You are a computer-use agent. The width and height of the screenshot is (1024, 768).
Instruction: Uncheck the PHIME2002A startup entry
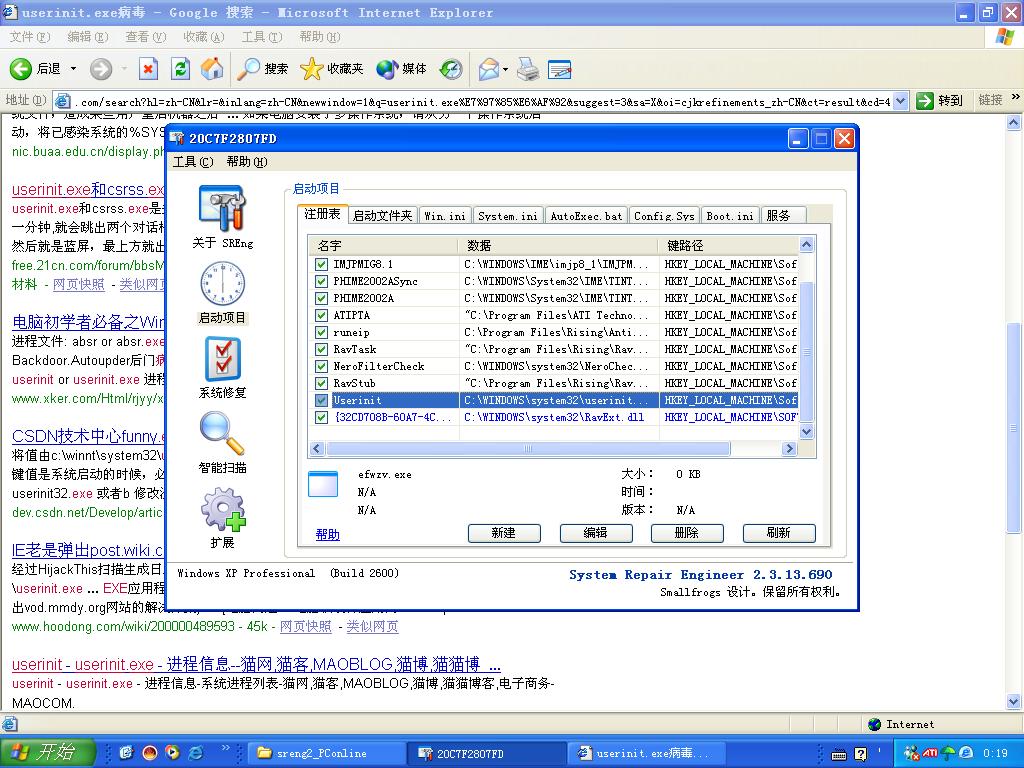point(321,298)
